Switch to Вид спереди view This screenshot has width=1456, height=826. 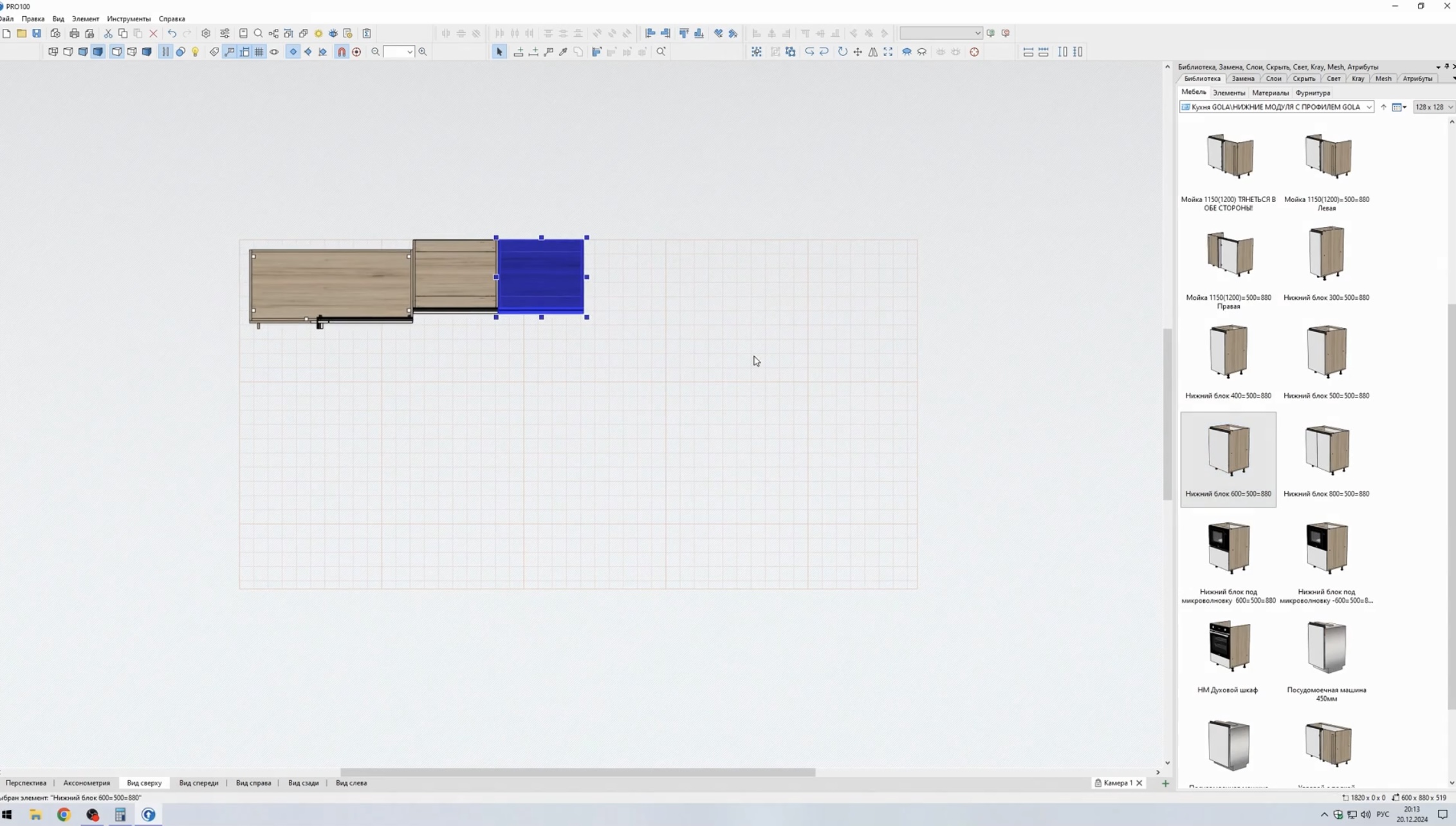(199, 783)
